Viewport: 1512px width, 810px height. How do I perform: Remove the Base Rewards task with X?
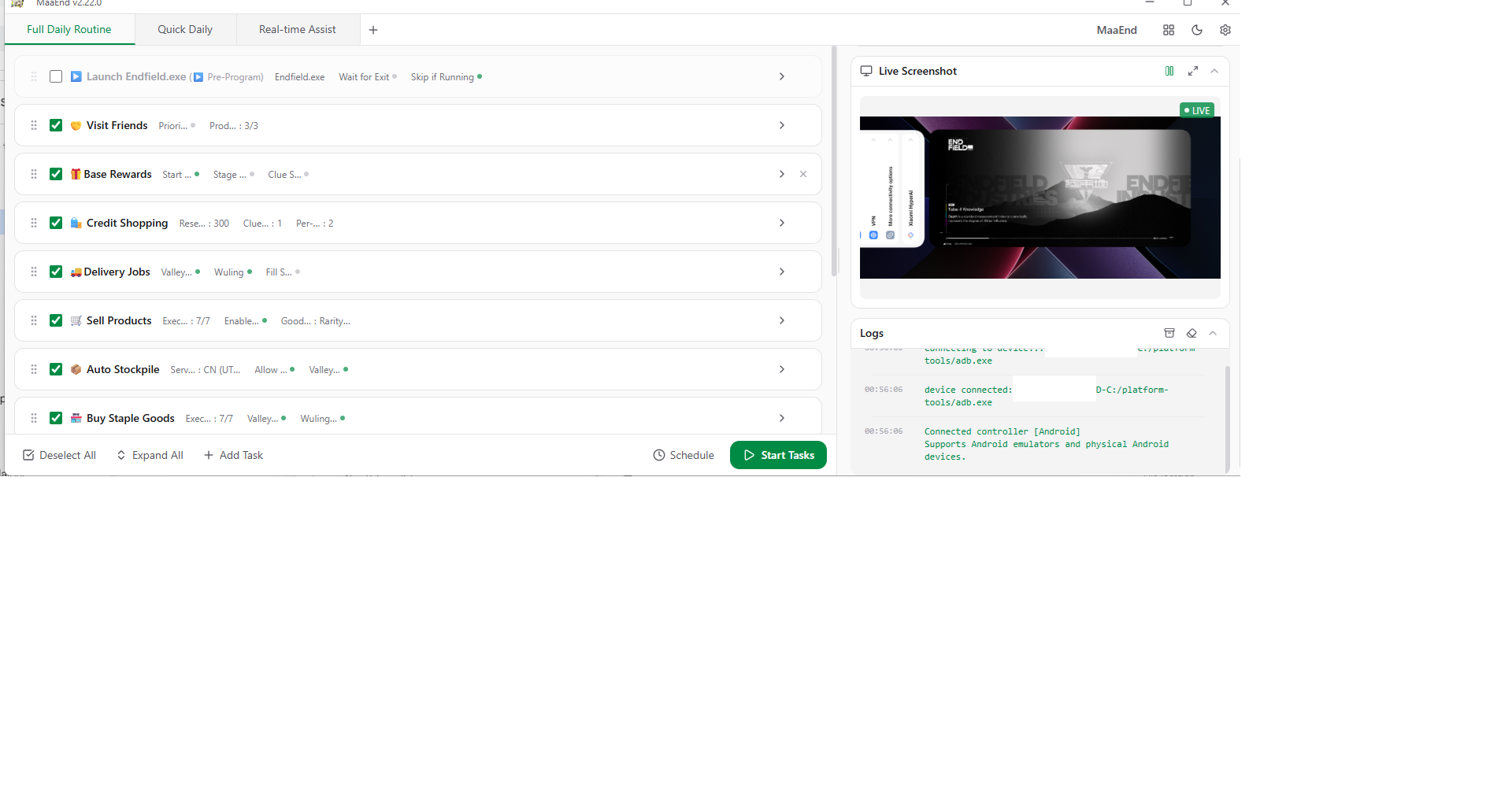tap(803, 174)
